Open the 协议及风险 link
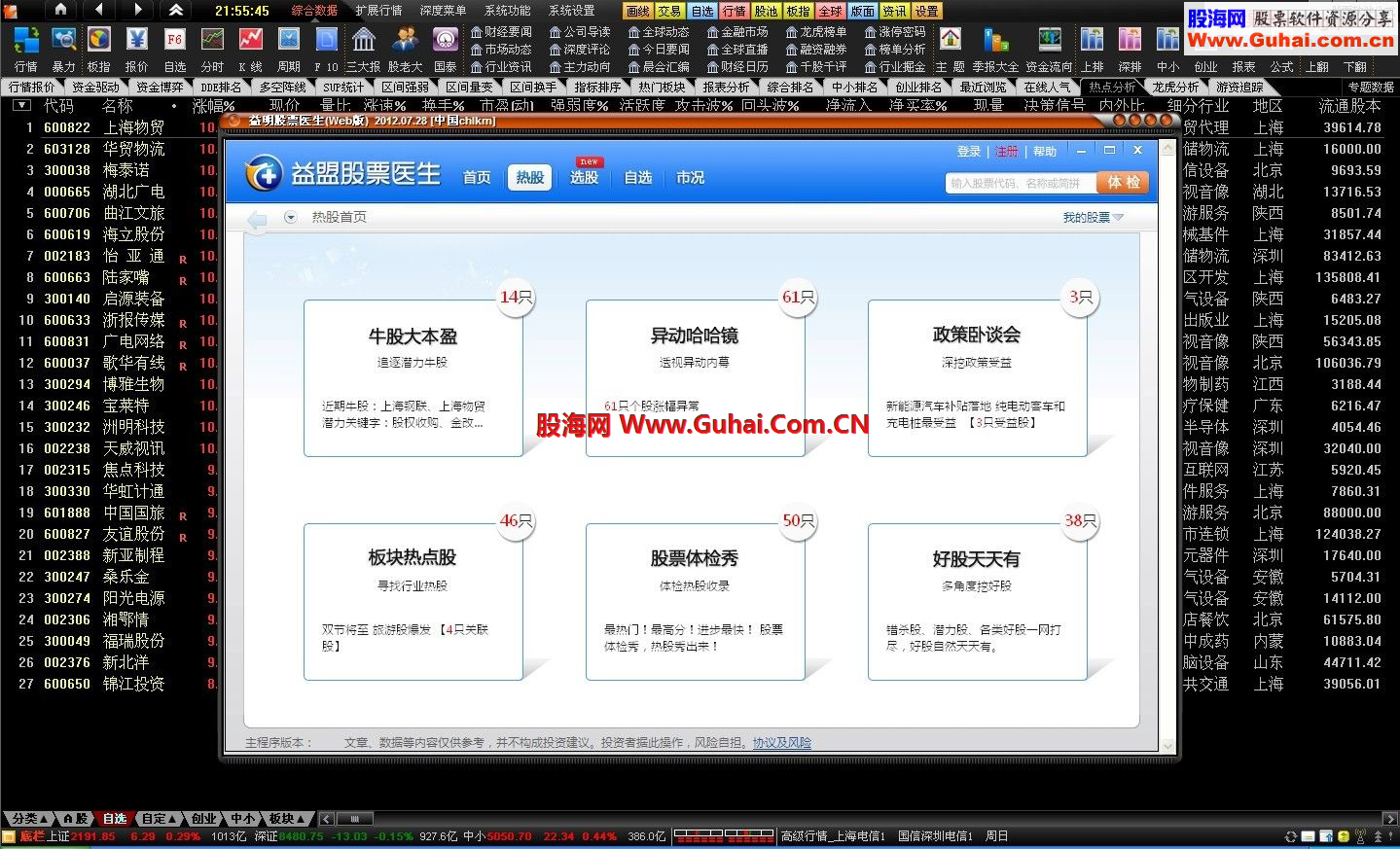 point(782,743)
